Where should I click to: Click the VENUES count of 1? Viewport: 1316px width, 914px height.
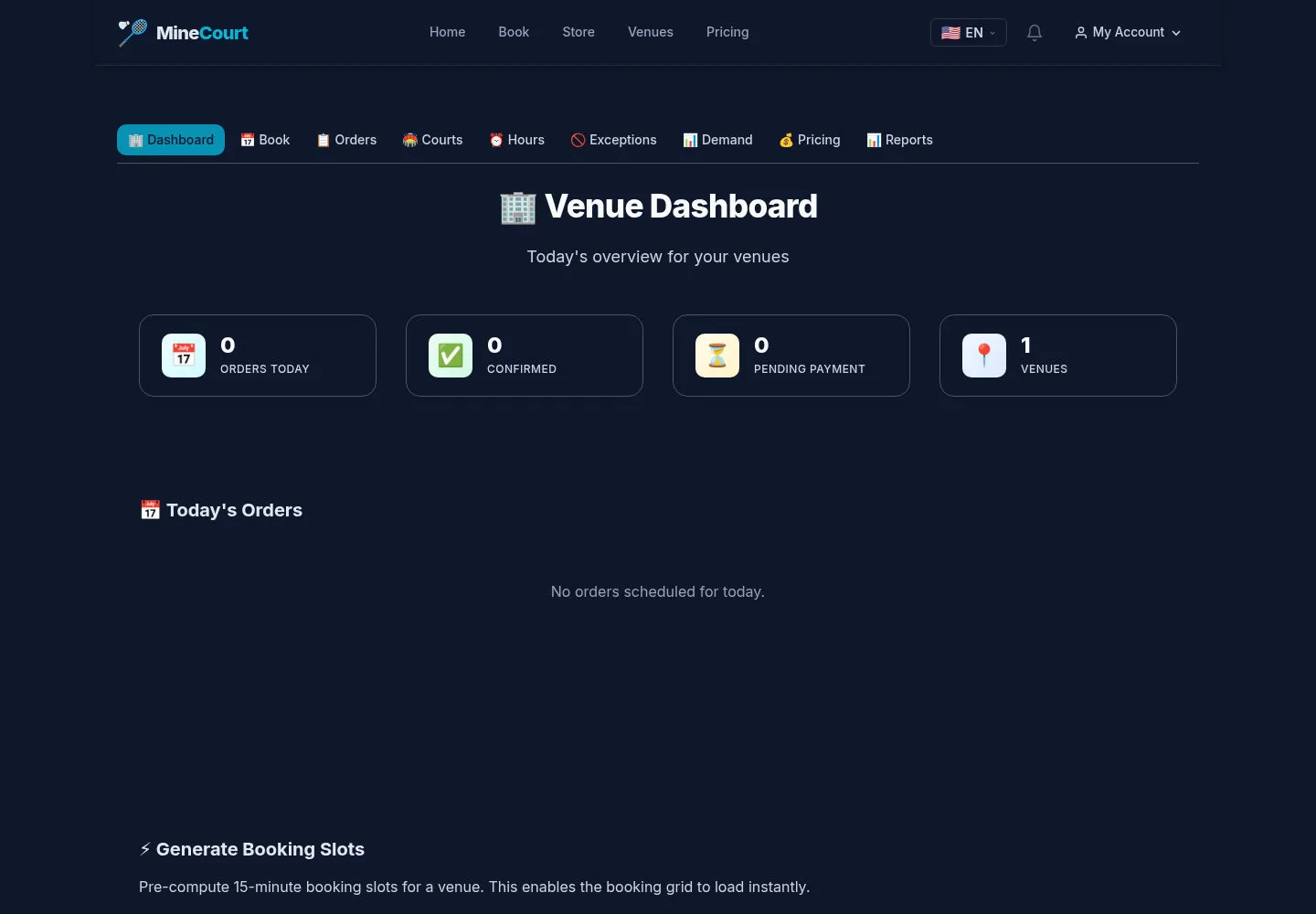pos(1026,345)
